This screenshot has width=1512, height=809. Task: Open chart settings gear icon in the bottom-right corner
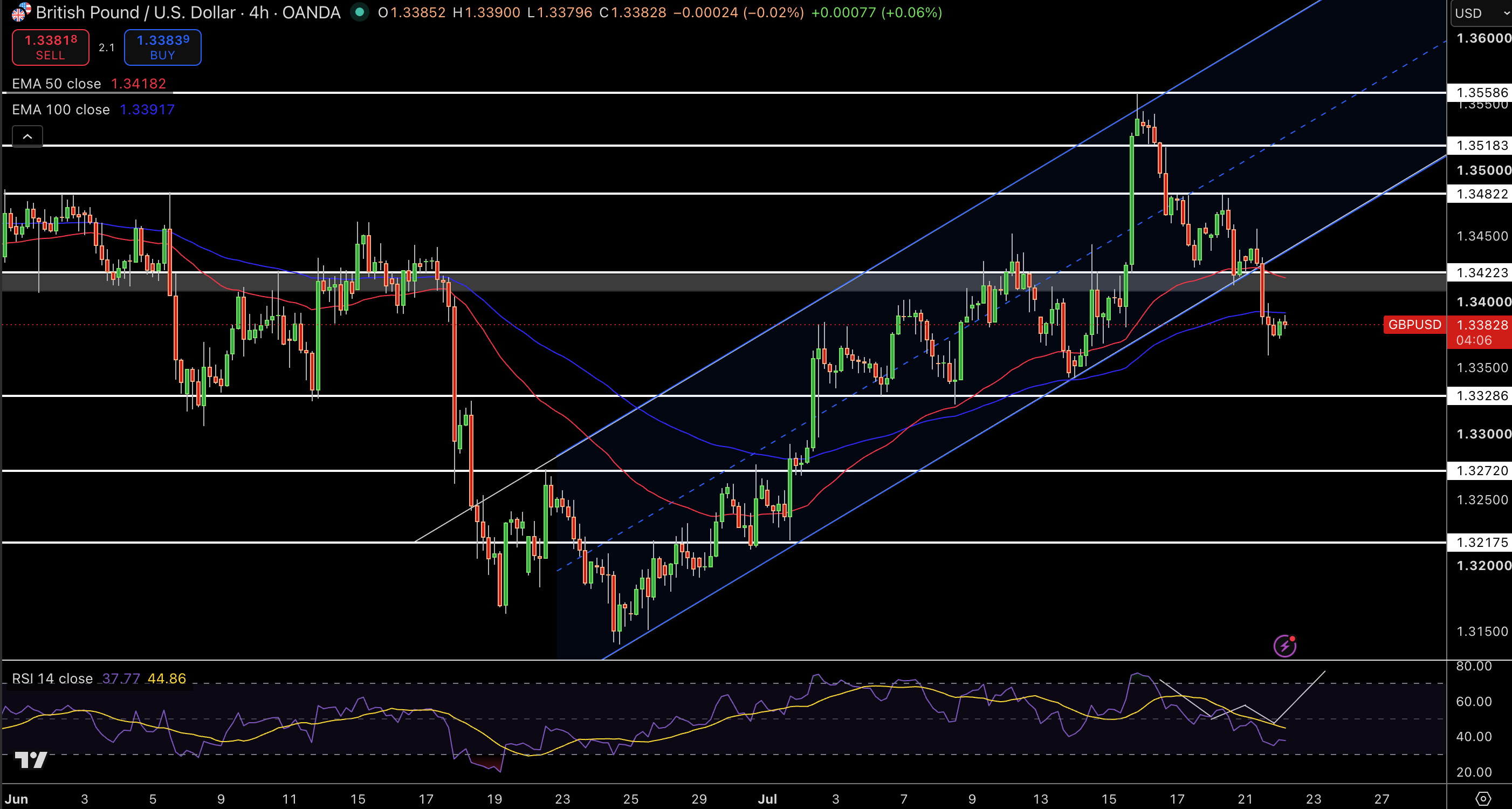pyautogui.click(x=1483, y=798)
